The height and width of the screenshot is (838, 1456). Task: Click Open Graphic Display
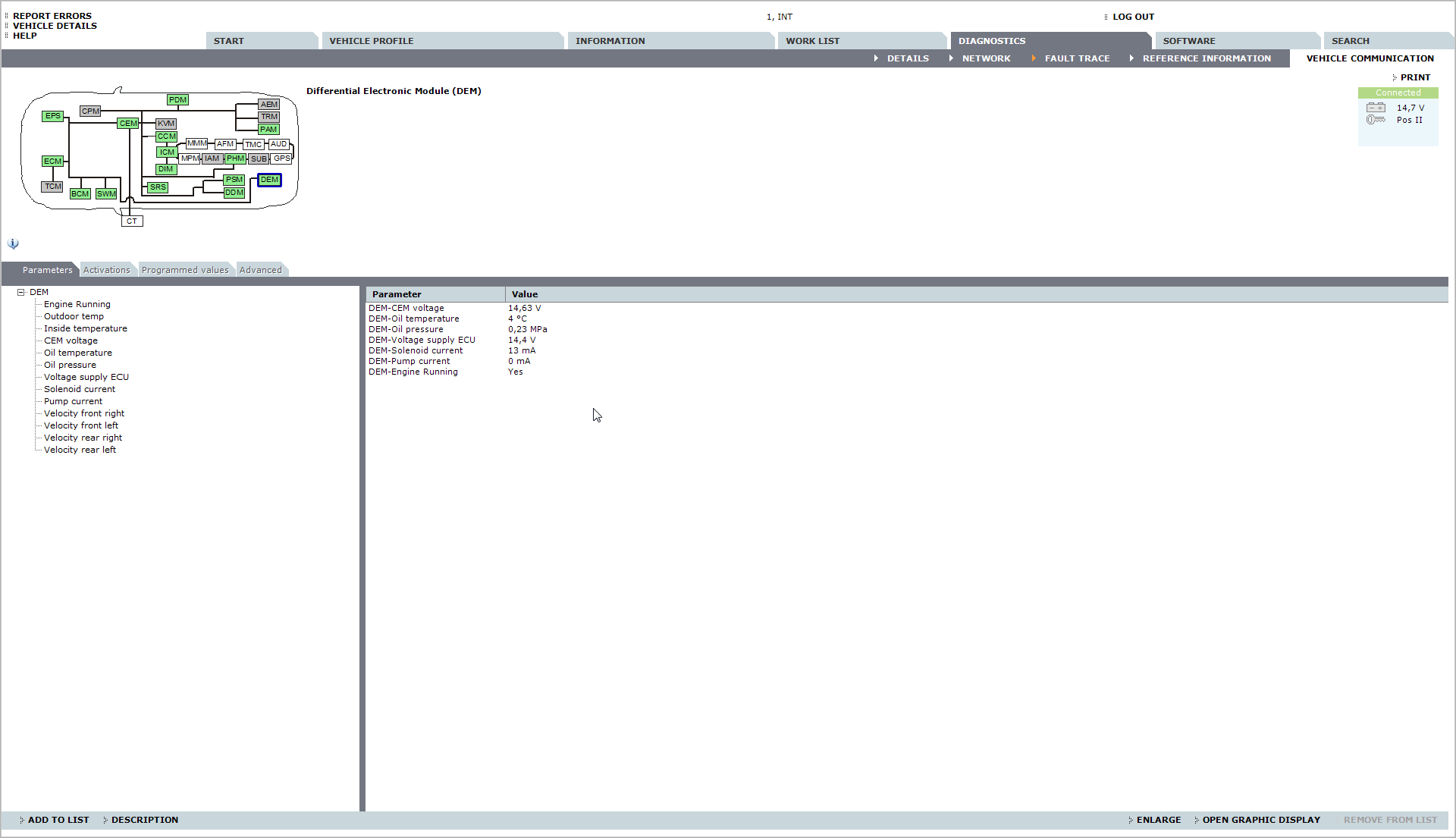click(x=1260, y=820)
